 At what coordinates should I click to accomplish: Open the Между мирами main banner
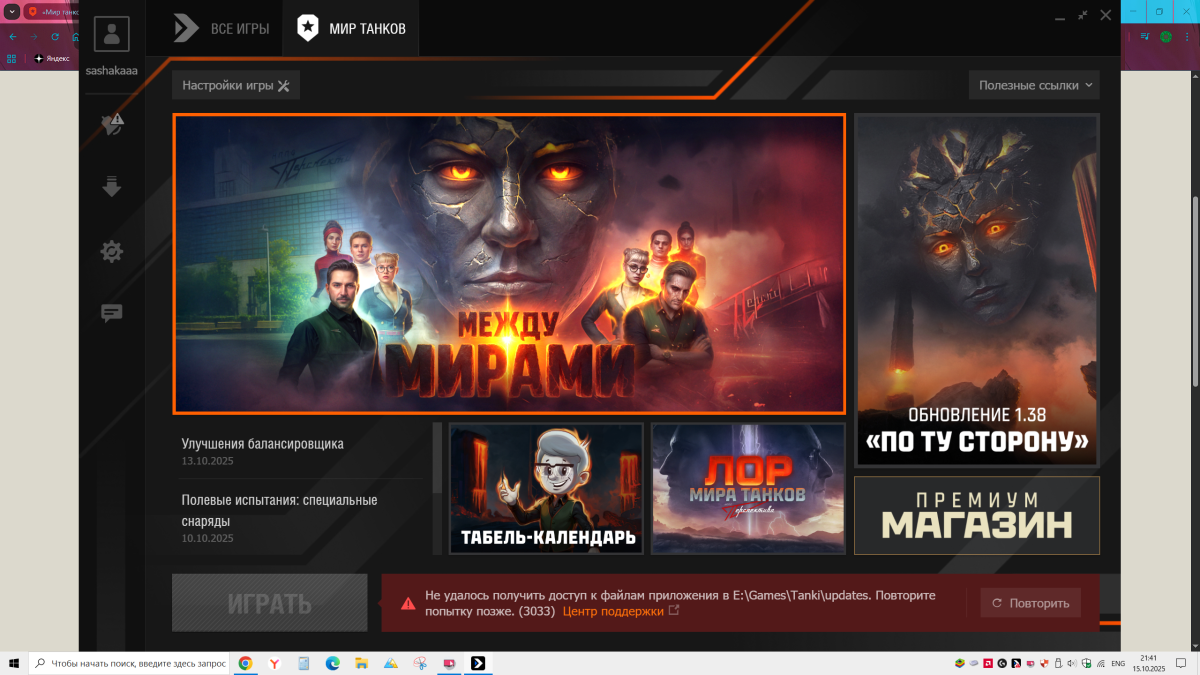click(509, 263)
